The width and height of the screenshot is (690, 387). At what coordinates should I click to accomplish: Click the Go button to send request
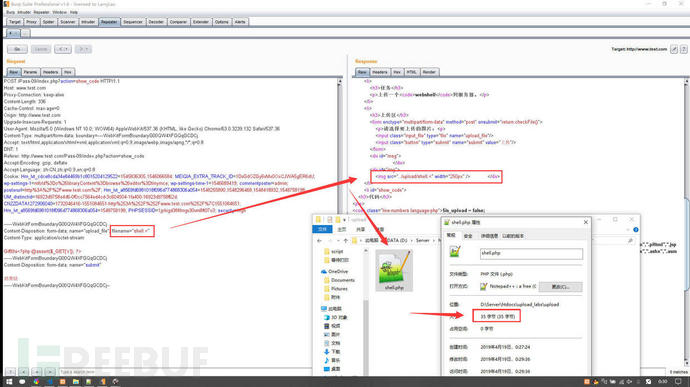(x=17, y=49)
